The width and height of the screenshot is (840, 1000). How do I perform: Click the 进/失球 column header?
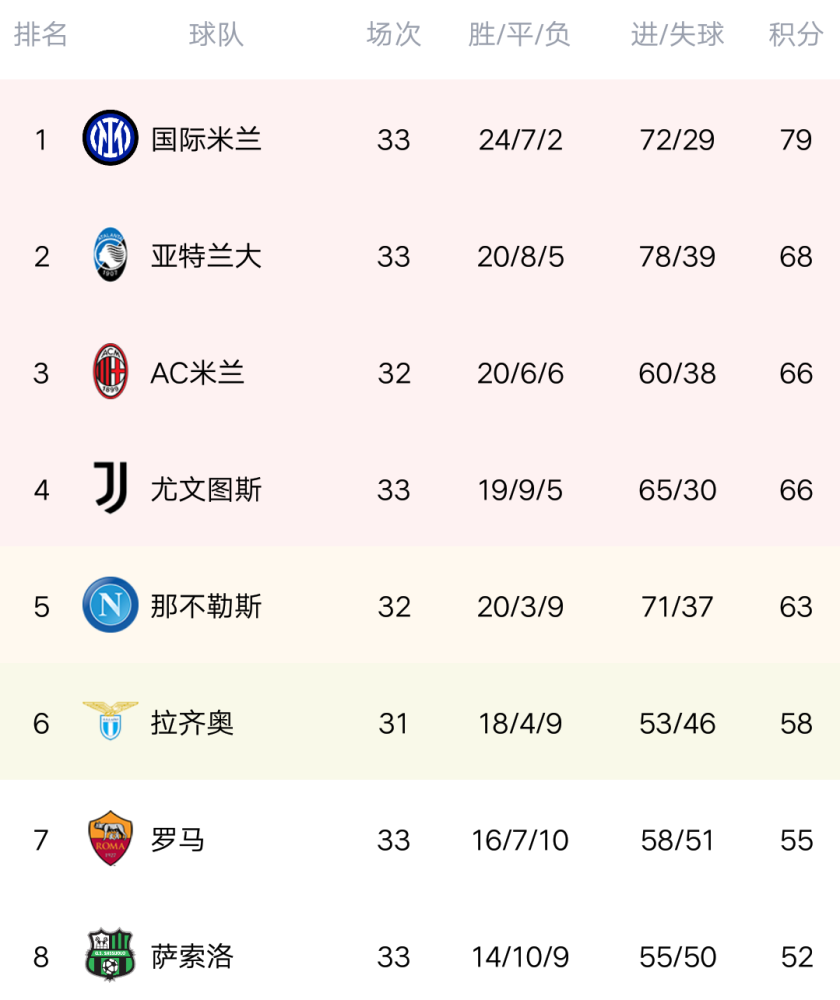click(677, 35)
